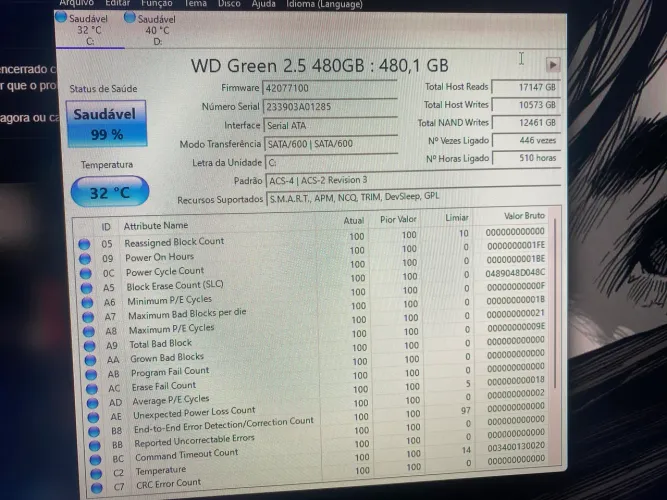This screenshot has width=667, height=500.
Task: Click the status icon for Erase Fail Count
Action: coord(92,389)
